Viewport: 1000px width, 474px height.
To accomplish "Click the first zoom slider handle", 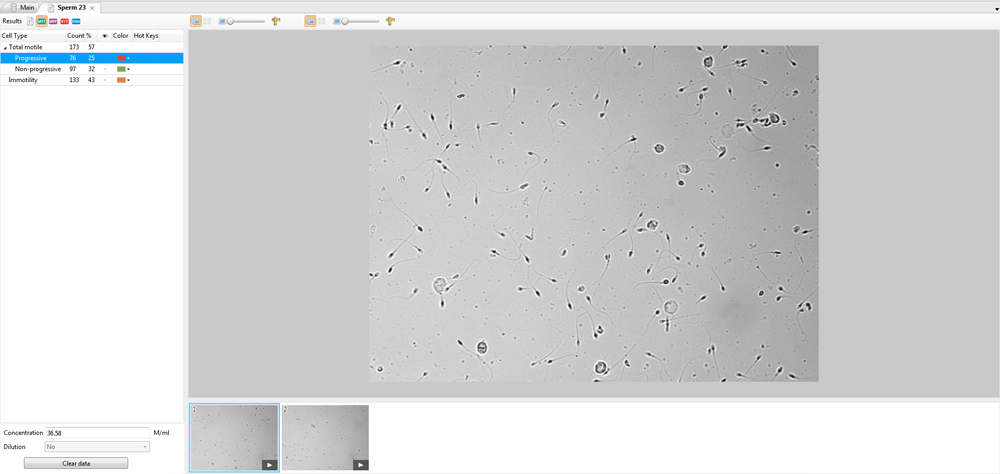I will pos(230,21).
